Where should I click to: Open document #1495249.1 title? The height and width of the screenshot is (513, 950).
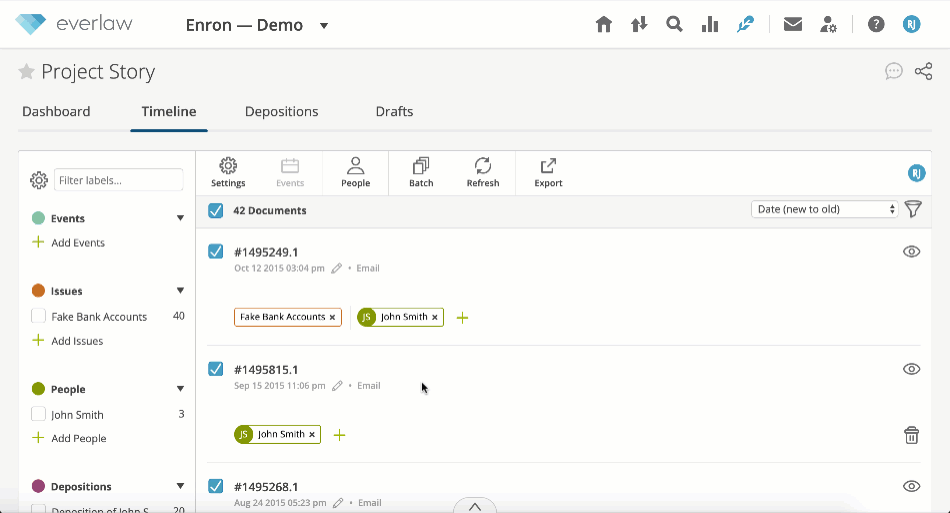point(266,252)
